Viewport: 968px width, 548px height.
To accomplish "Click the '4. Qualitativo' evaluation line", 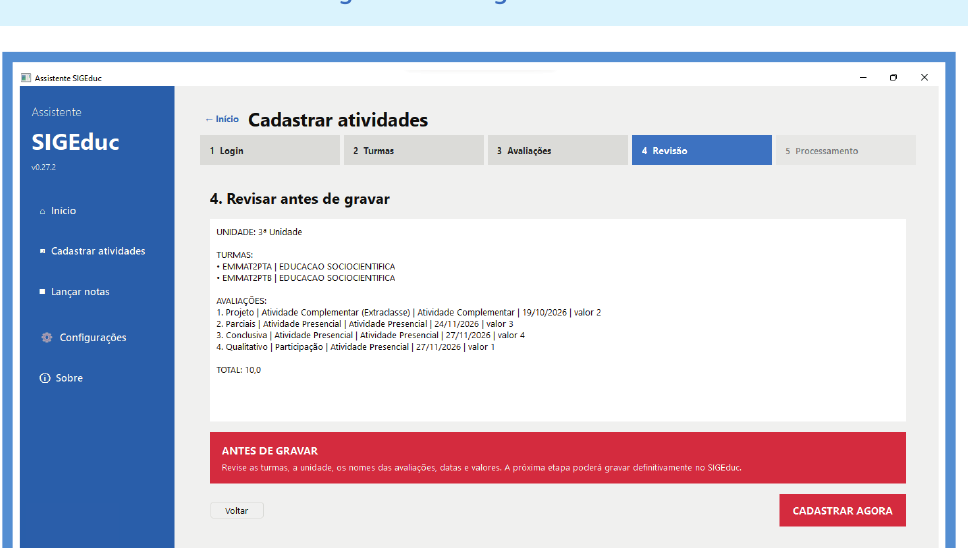I will 356,347.
